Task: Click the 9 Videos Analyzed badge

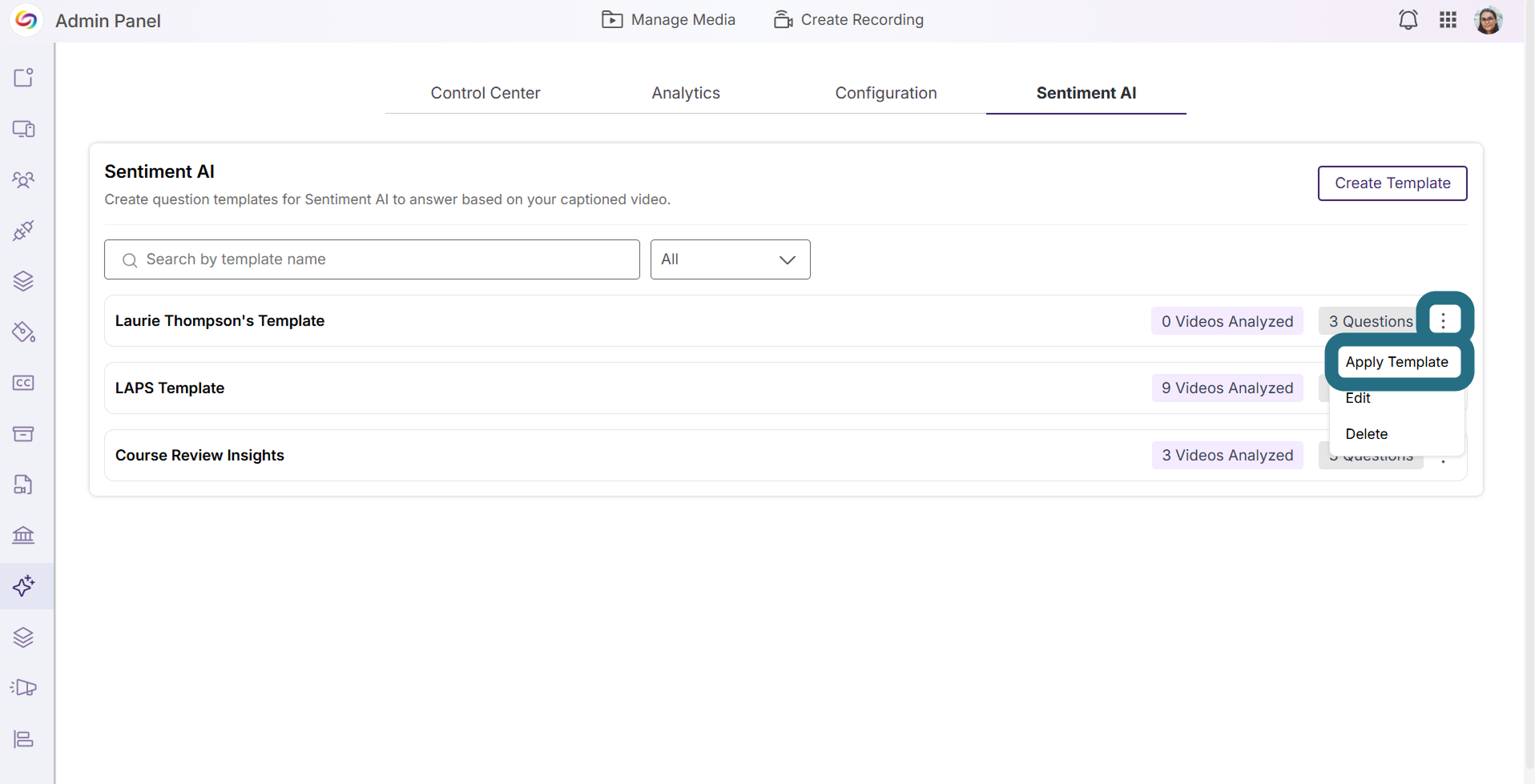Action: 1227,388
